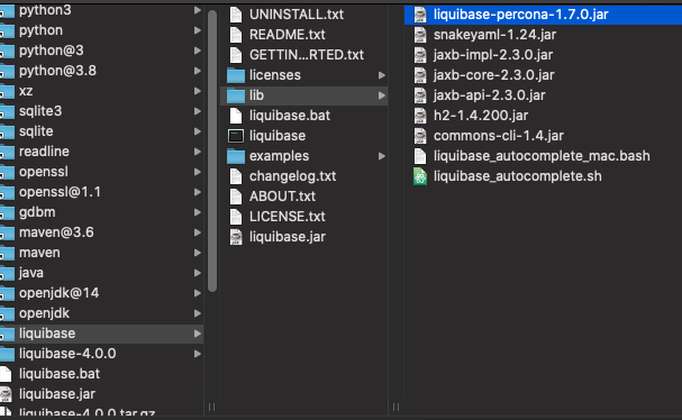Expand the openssl@1.1 folder arrow
Viewport: 682px width, 420px height.
[197, 192]
